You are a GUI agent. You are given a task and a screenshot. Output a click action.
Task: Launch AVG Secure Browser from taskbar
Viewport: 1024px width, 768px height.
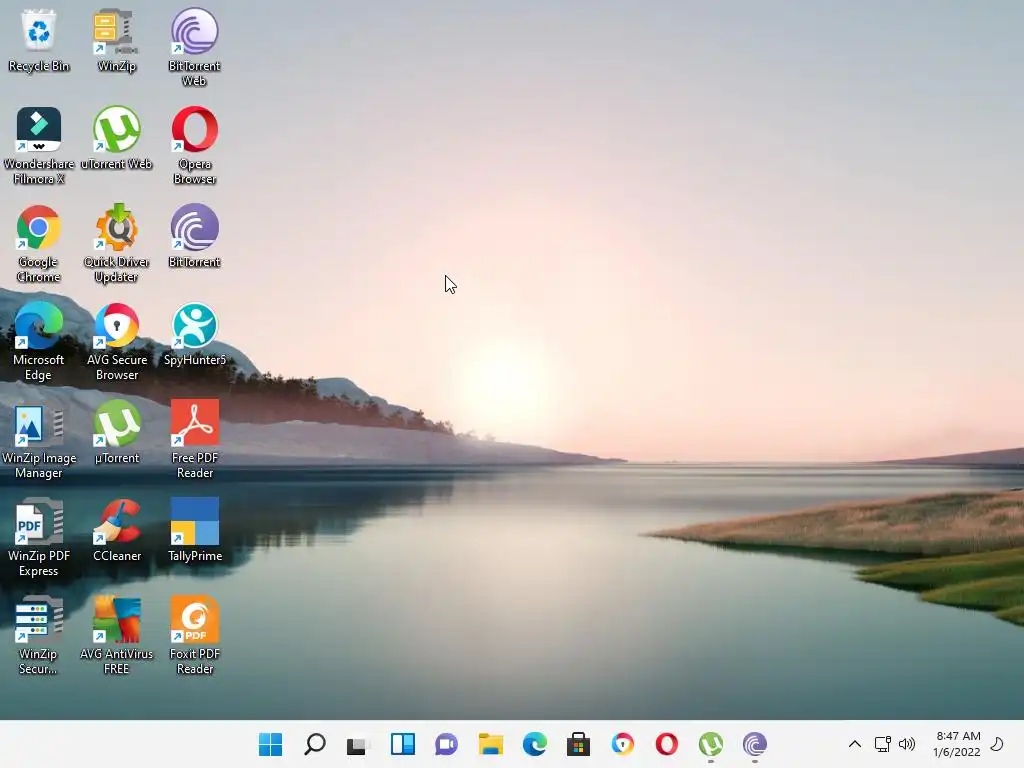click(622, 744)
